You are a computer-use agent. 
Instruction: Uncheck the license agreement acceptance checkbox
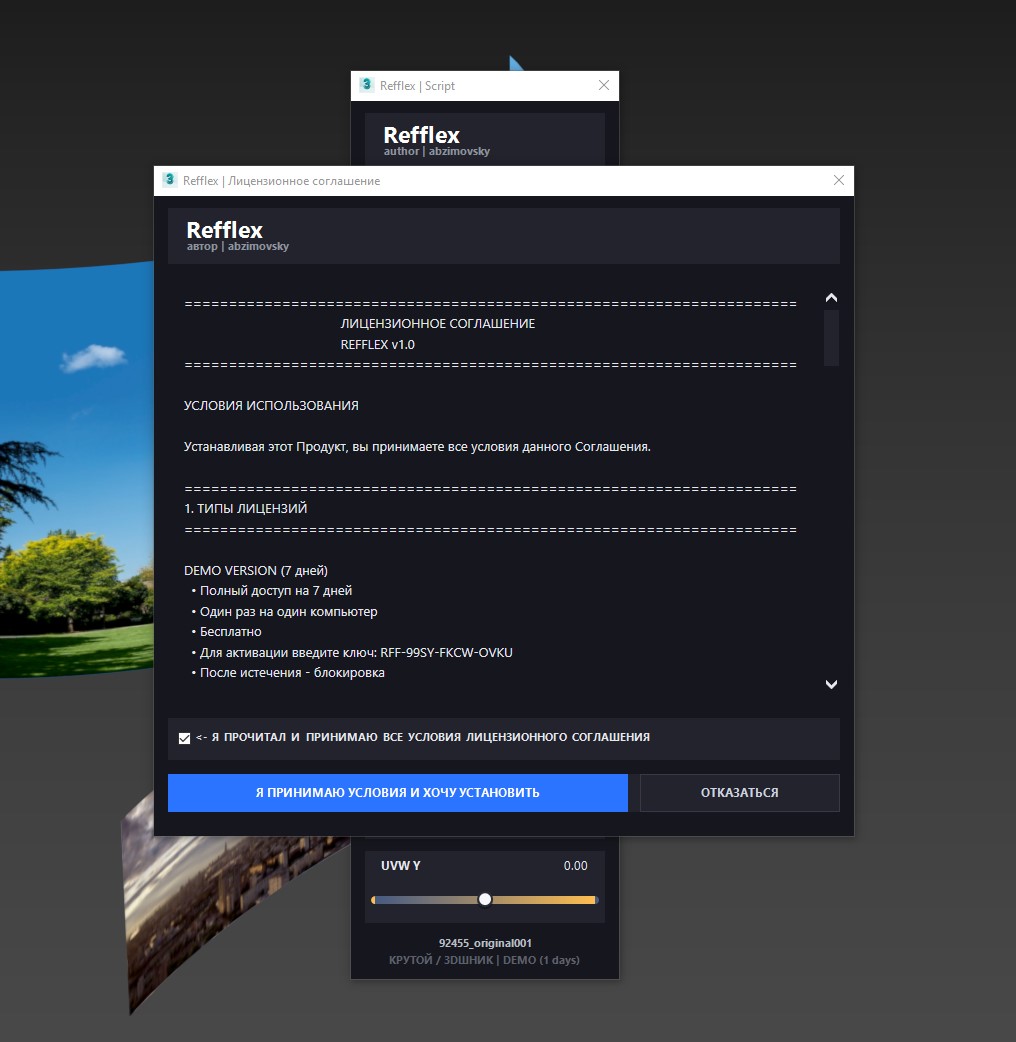[x=184, y=738]
